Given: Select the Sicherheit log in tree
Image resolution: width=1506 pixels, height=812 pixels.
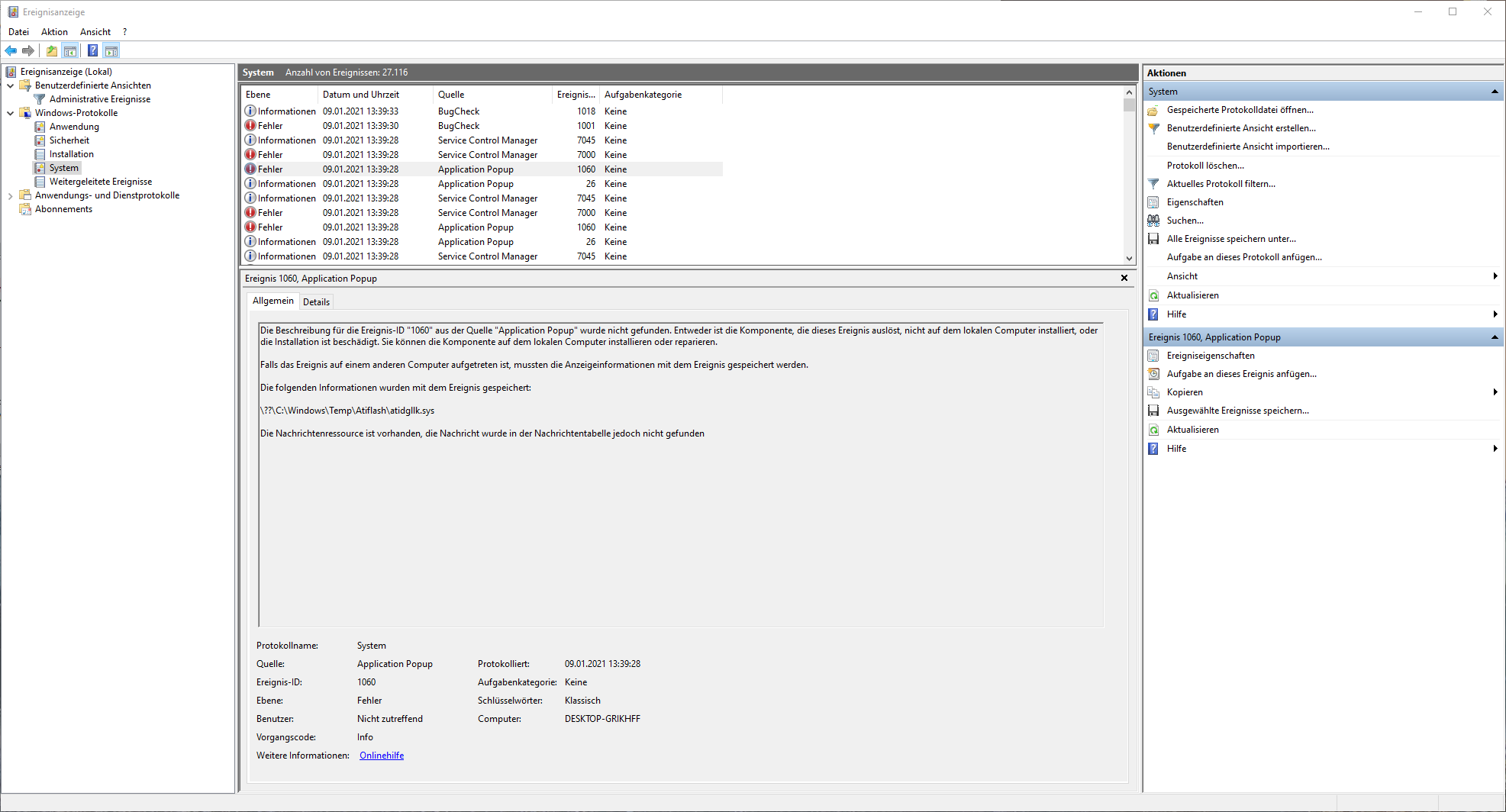Looking at the screenshot, I should click(69, 140).
